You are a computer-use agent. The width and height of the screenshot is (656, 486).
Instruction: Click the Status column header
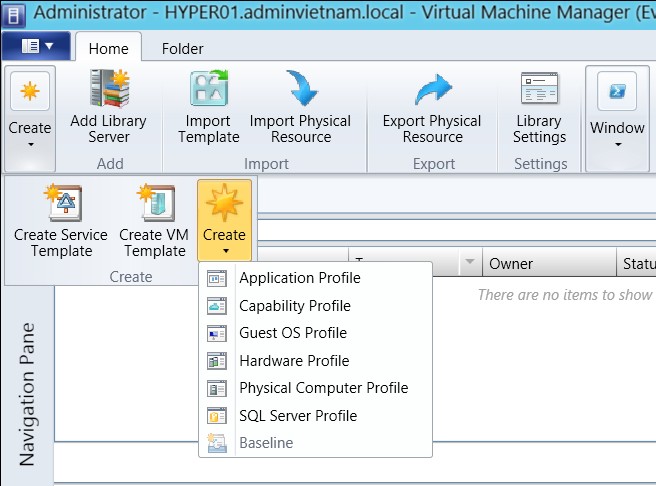pos(637,263)
